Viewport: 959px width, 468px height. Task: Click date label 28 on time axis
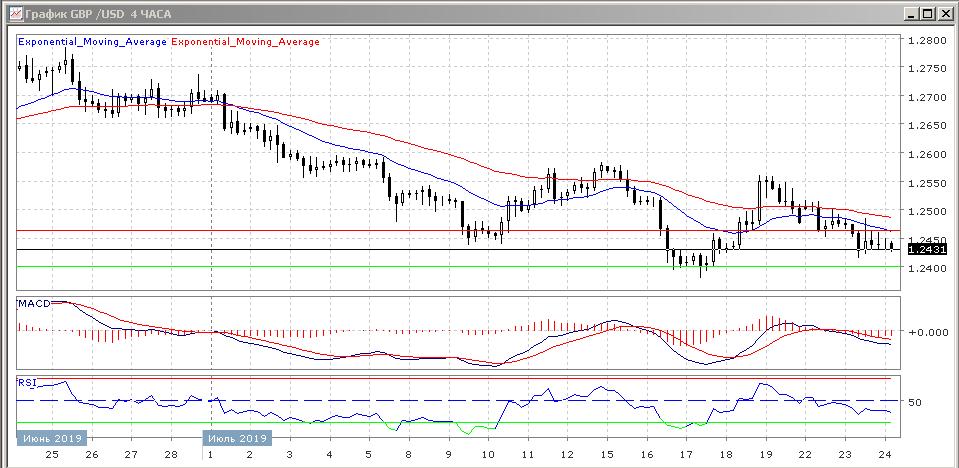coord(171,455)
